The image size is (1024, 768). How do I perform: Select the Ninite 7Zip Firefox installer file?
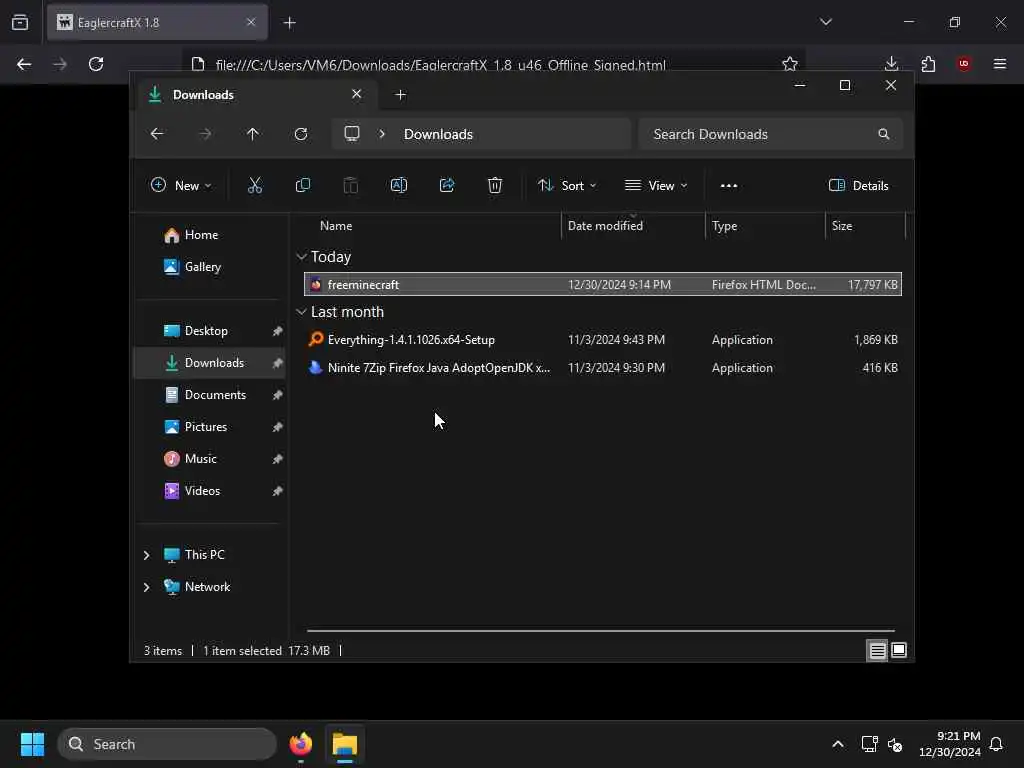(x=603, y=368)
